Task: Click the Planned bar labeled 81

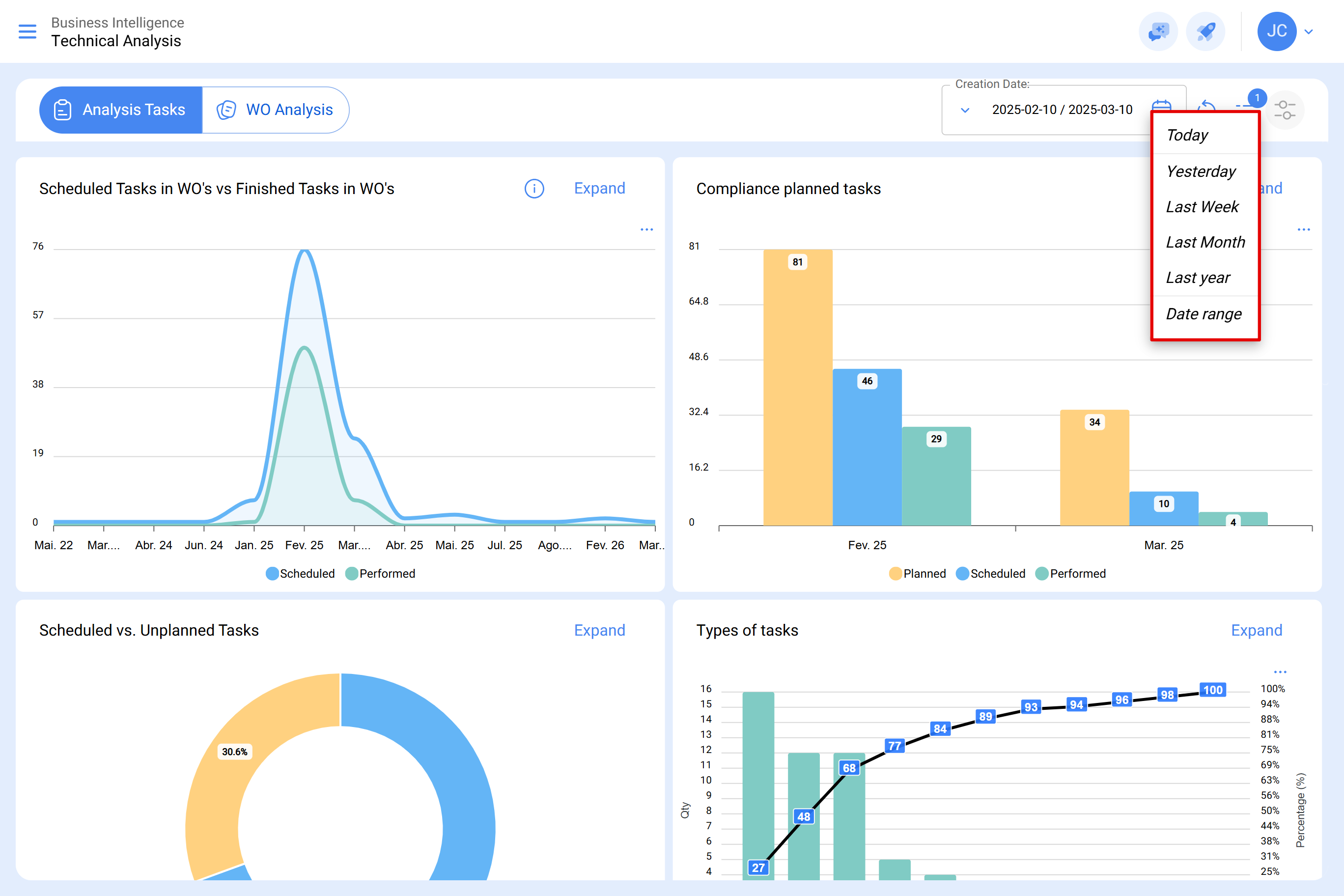Action: click(x=798, y=388)
